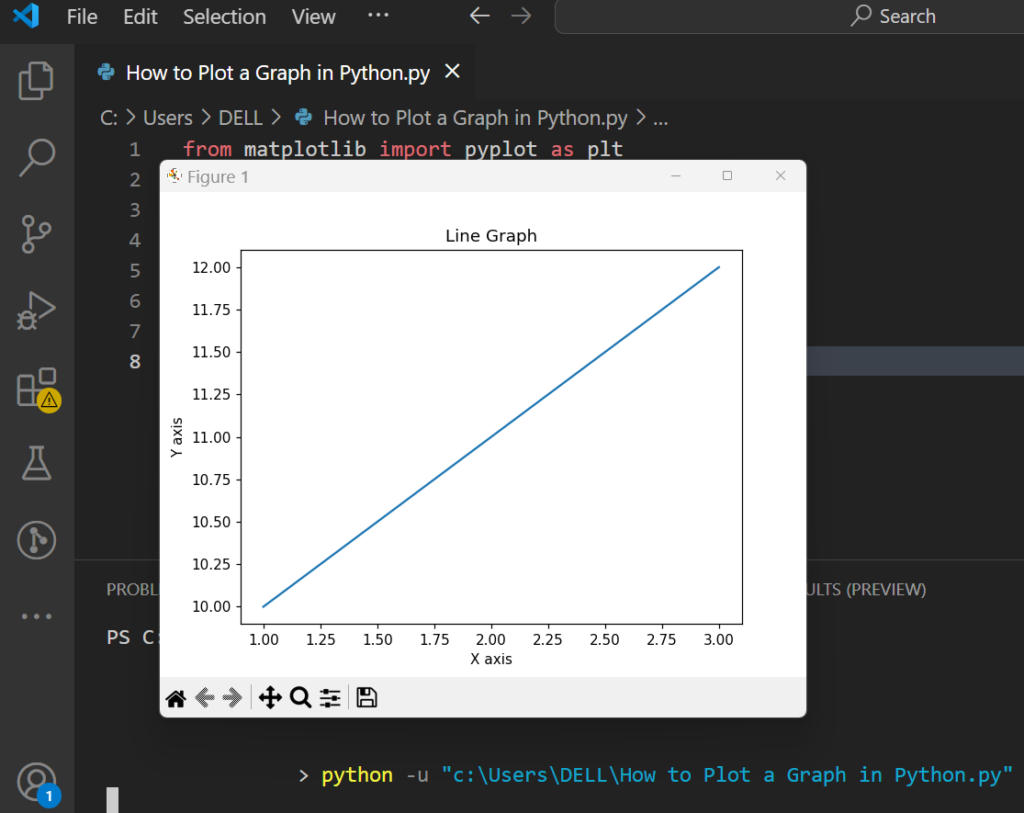Click line number 8 in gutter
Image resolution: width=1024 pixels, height=813 pixels.
coord(135,361)
